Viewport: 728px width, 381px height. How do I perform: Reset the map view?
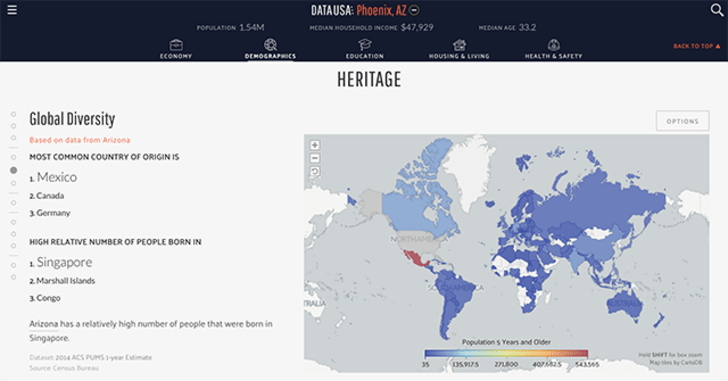[315, 171]
